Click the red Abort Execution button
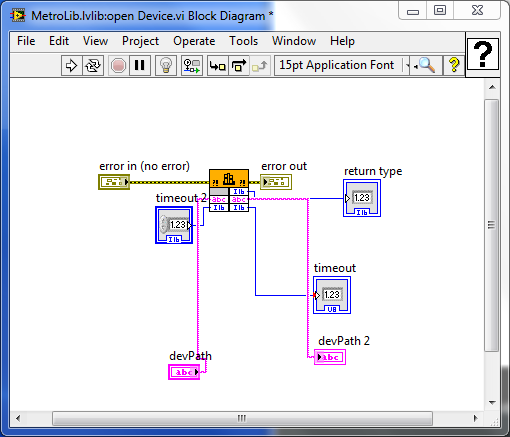Image resolution: width=510 pixels, height=437 pixels. 118,65
